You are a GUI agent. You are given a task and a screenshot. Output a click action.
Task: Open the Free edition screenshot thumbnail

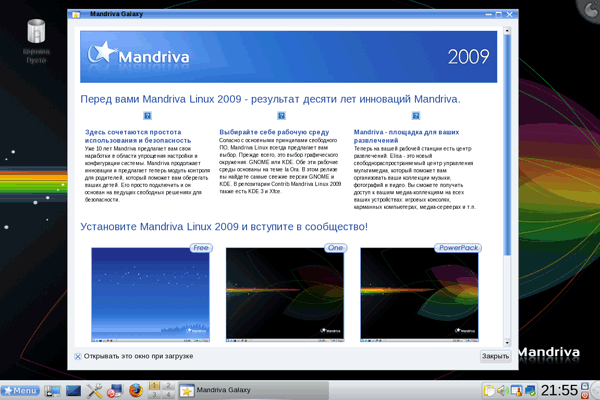150,295
